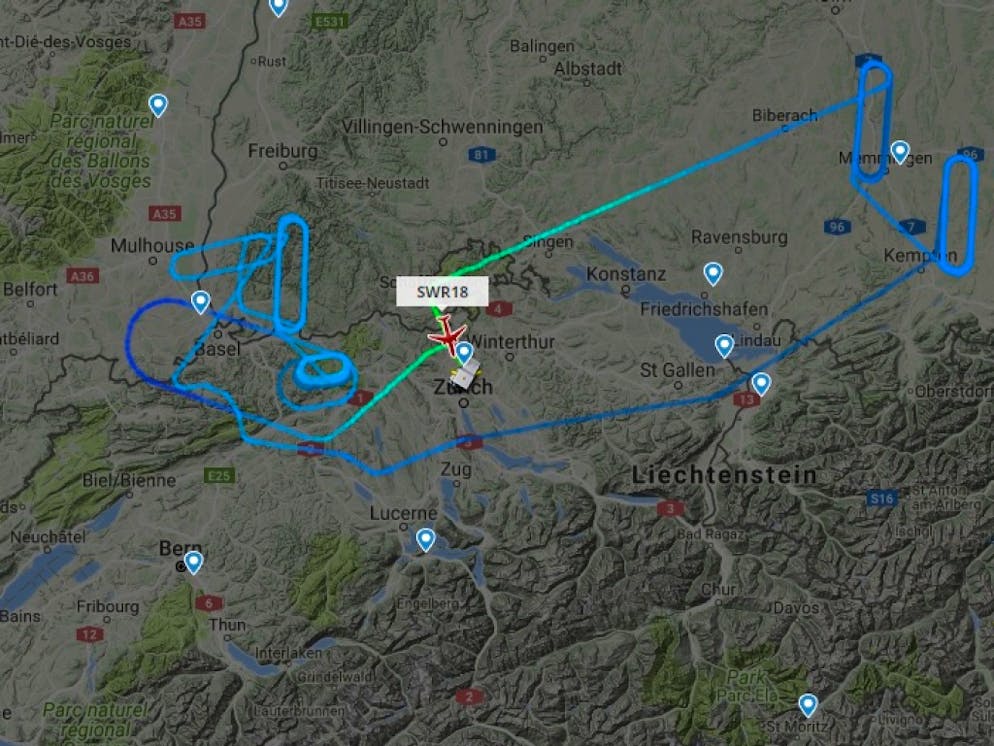Click the airport pin near St Moritz

[x=808, y=705]
